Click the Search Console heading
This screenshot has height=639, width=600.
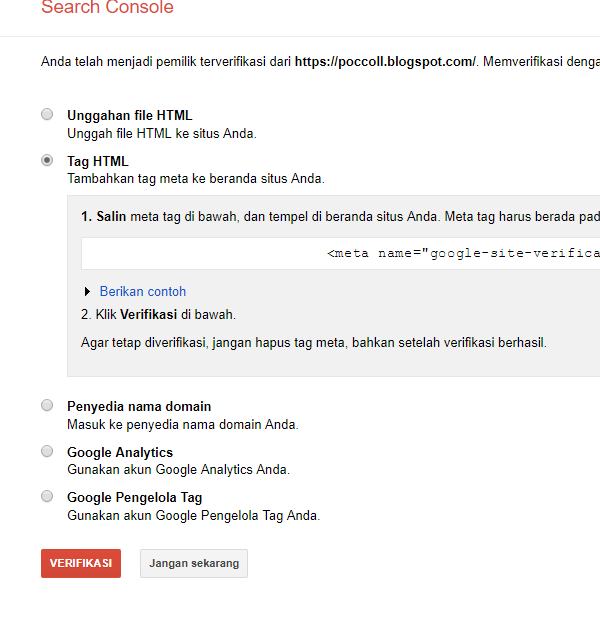coord(107,8)
